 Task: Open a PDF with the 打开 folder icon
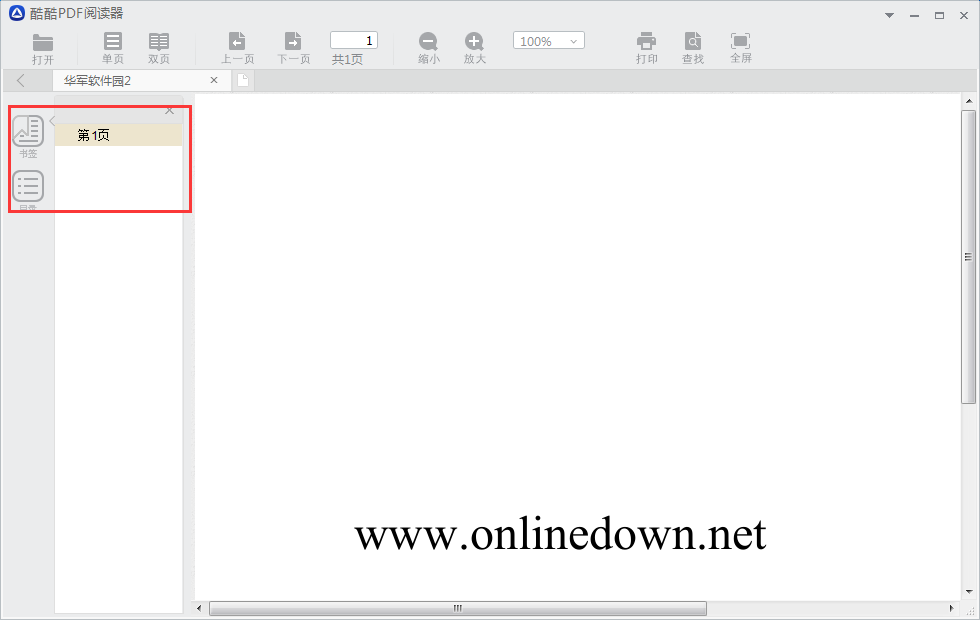[x=42, y=49]
